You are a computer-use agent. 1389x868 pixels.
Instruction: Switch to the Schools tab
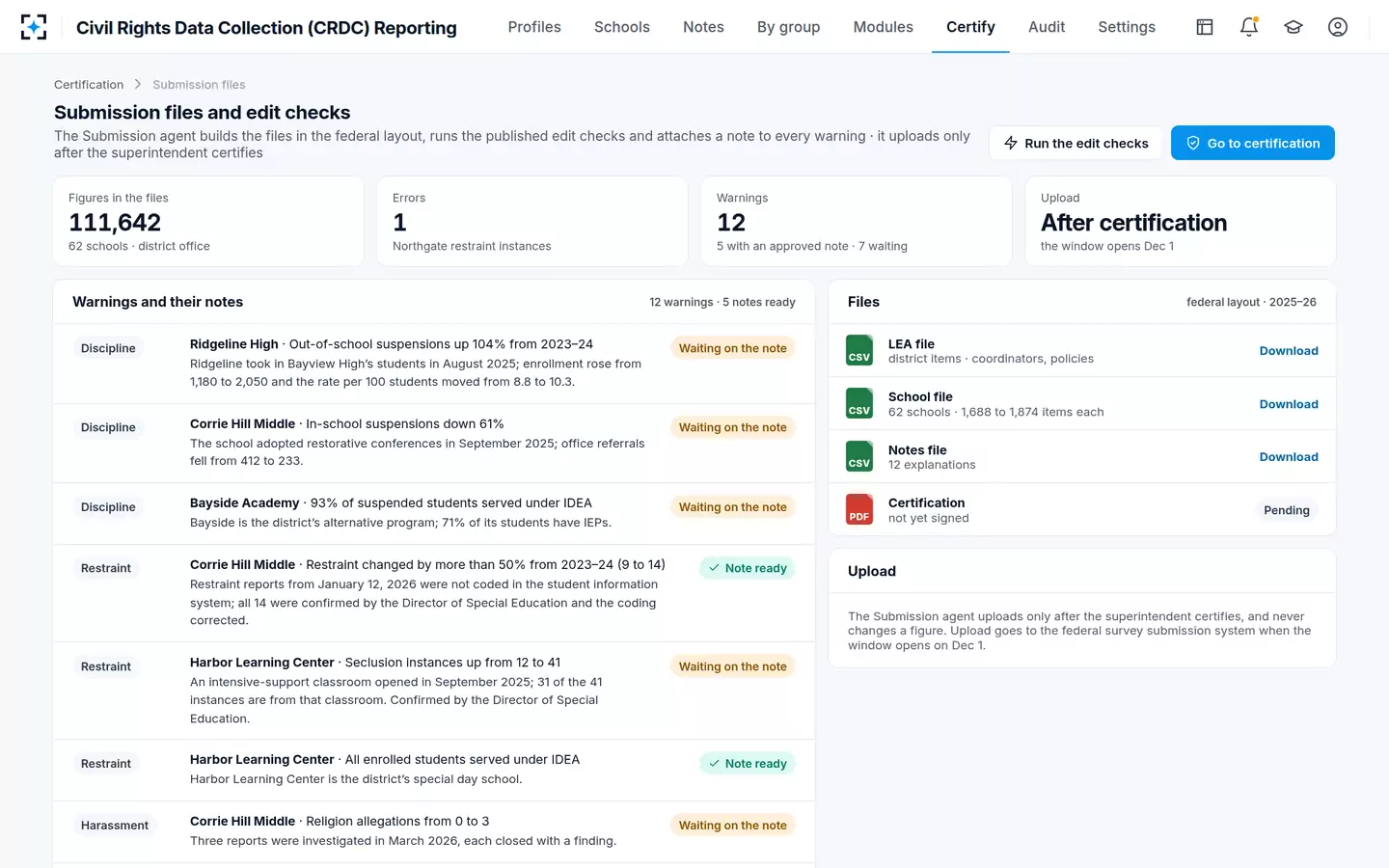tap(622, 27)
